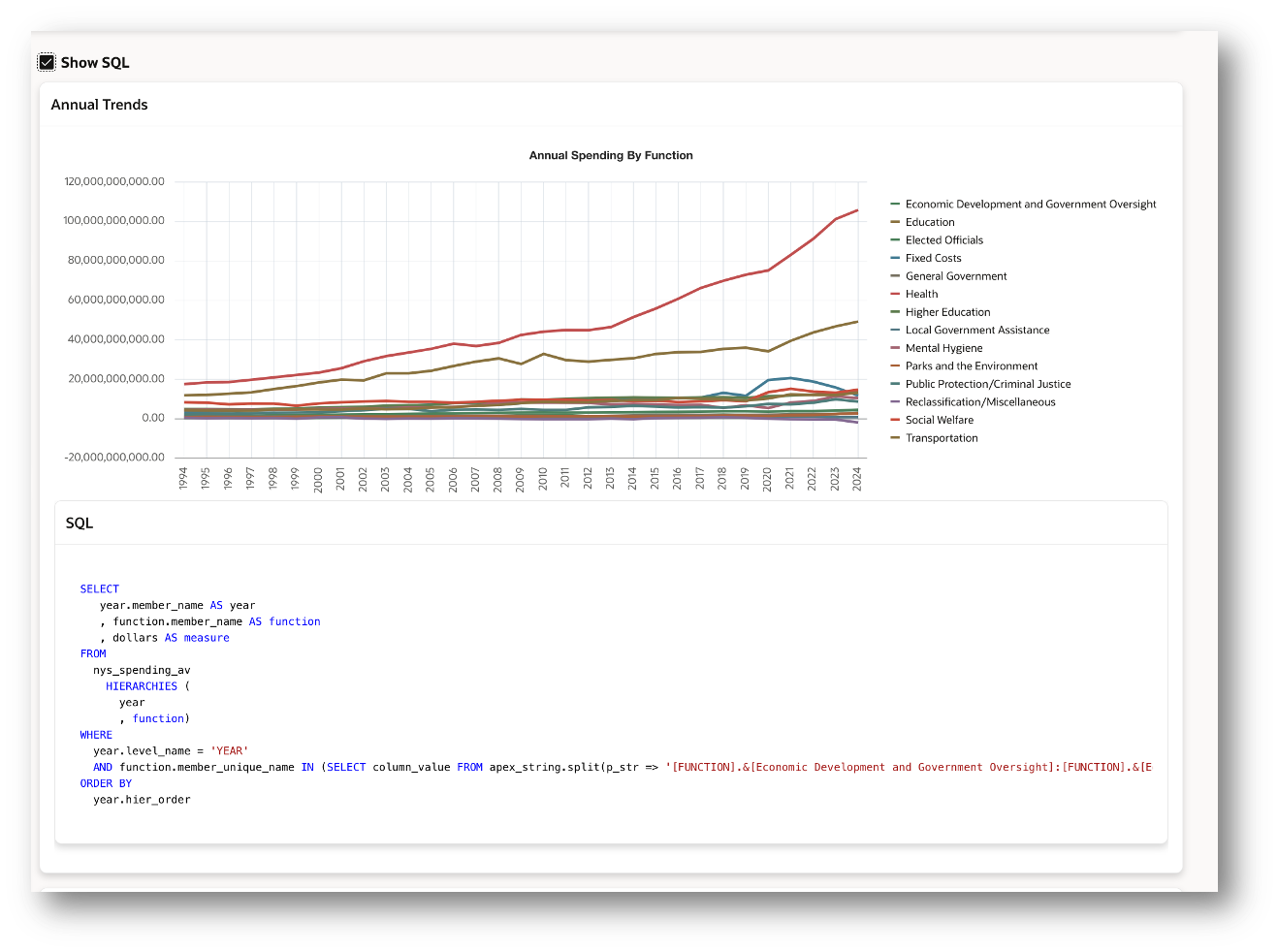Image resolution: width=1278 pixels, height=952 pixels.
Task: Click the General Government legend marker
Action: [894, 275]
